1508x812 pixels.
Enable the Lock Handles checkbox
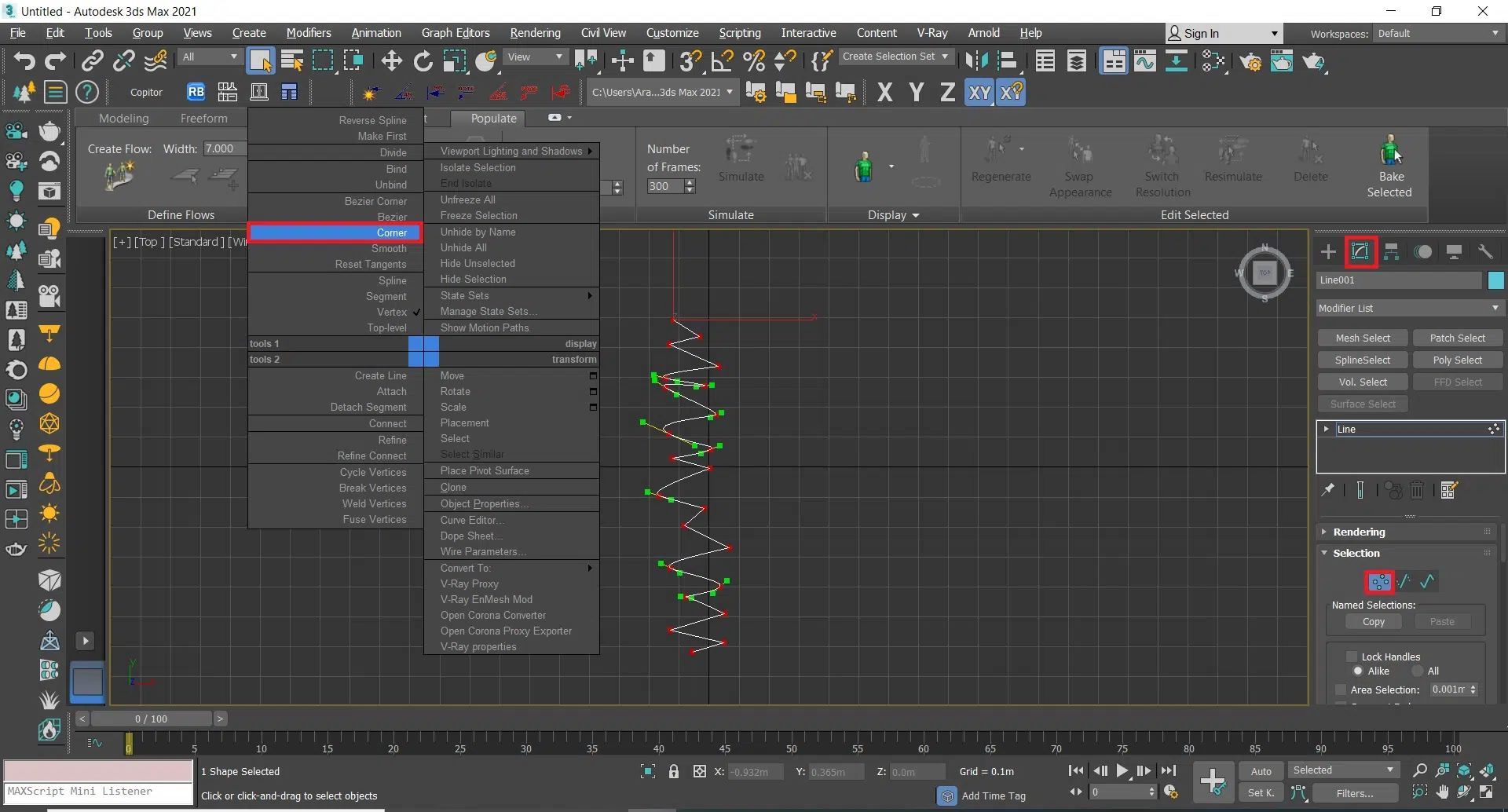[x=1352, y=657]
